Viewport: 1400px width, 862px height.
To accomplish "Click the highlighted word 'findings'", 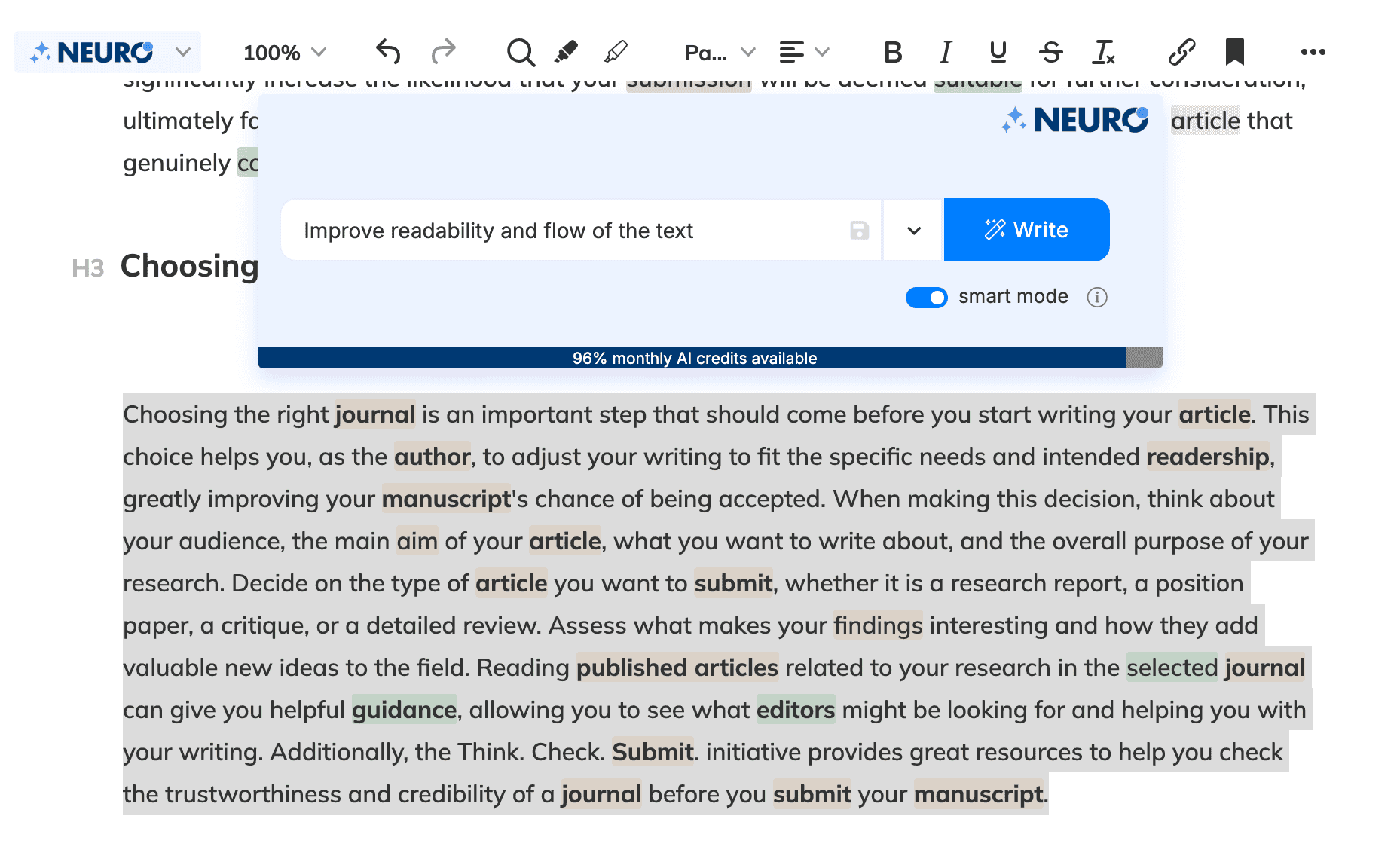I will [878, 625].
